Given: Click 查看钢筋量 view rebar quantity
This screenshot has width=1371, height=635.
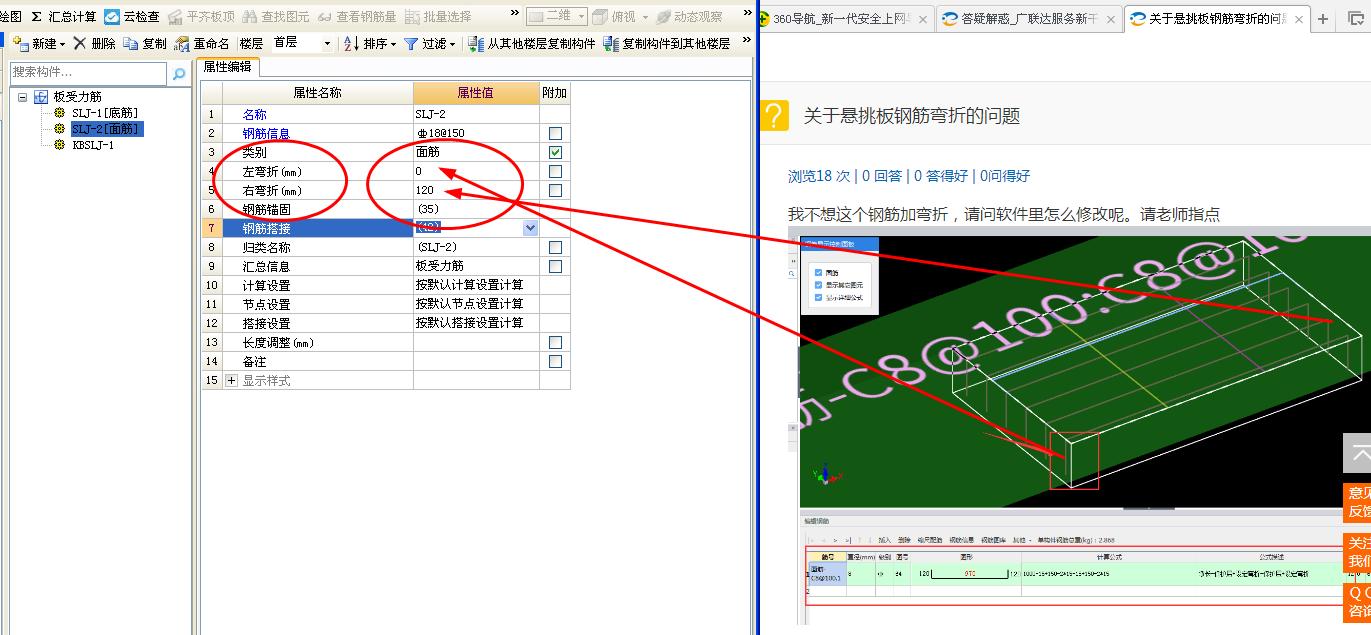Looking at the screenshot, I should coord(357,17).
